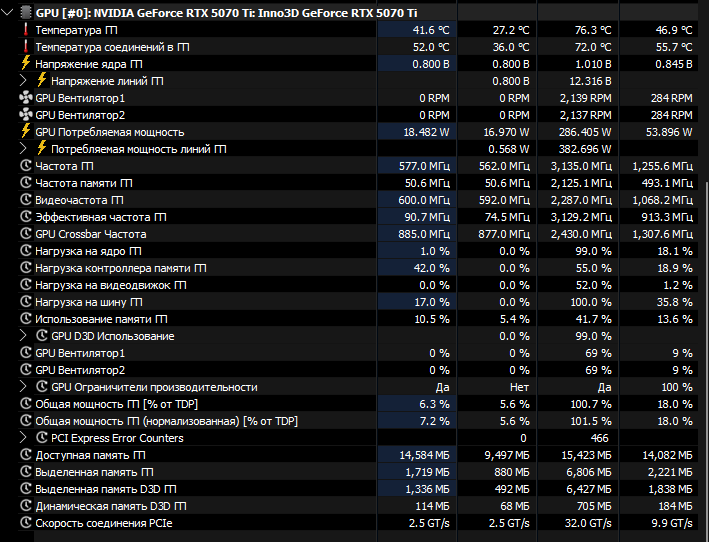This screenshot has height=542, width=709.
Task: Click clock icon beside GPU Crossbar Частота
Action: point(26,234)
